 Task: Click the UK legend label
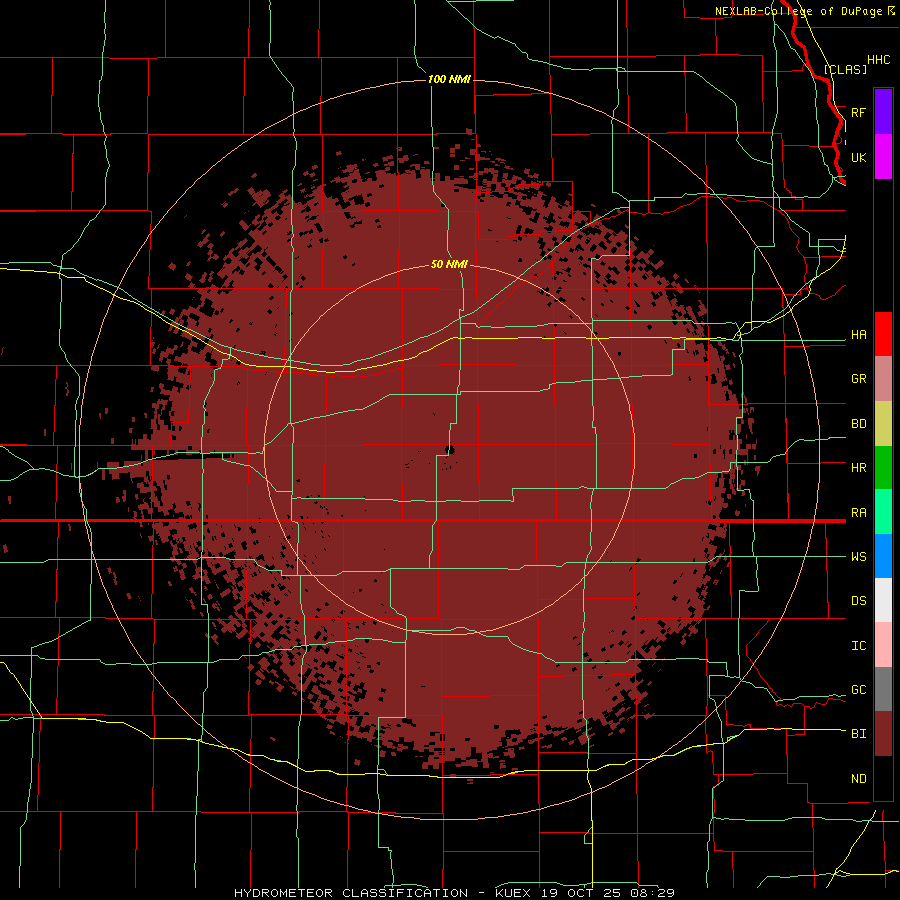(858, 158)
